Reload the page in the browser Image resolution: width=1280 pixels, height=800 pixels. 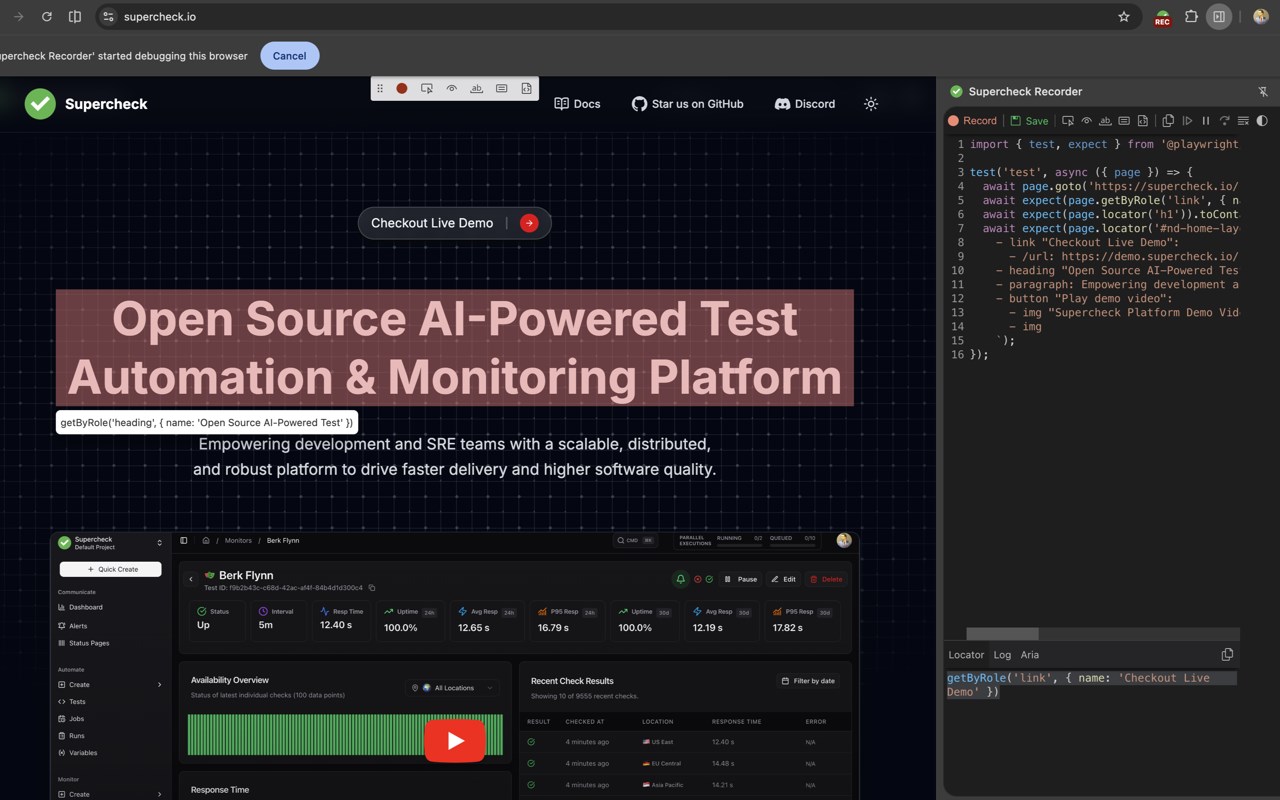(x=46, y=17)
